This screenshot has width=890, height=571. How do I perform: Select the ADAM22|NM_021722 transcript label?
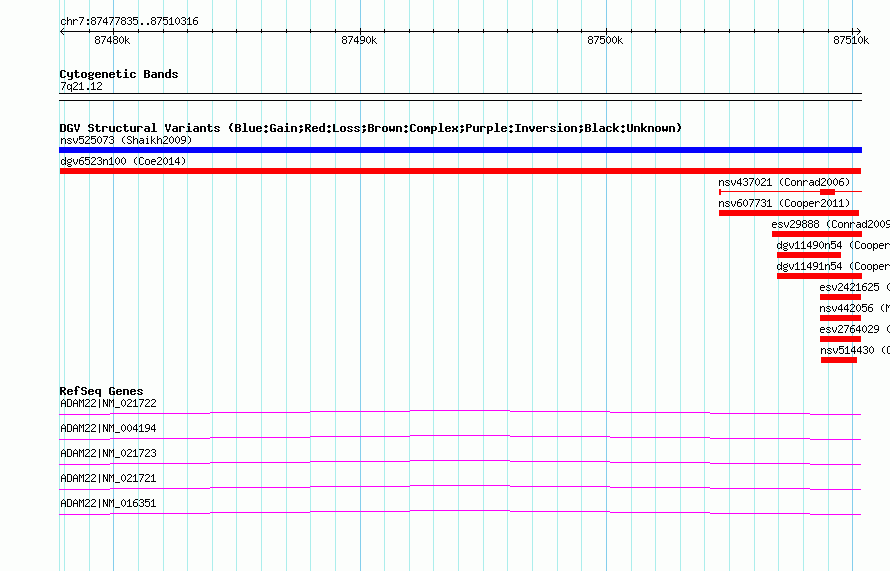108,404
